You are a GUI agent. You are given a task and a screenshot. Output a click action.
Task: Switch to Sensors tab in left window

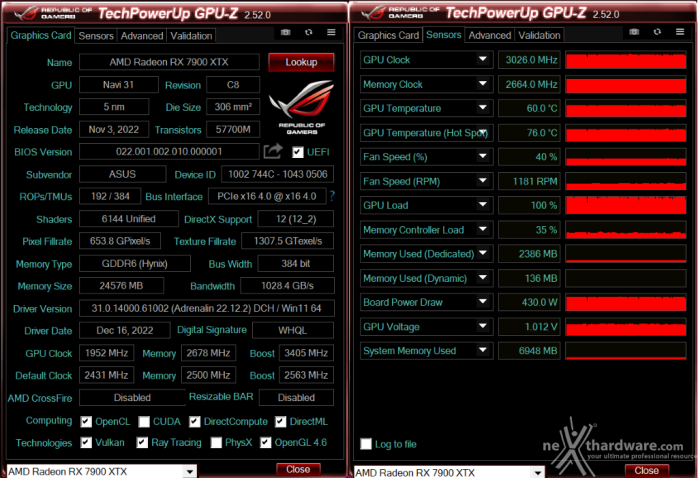(96, 36)
